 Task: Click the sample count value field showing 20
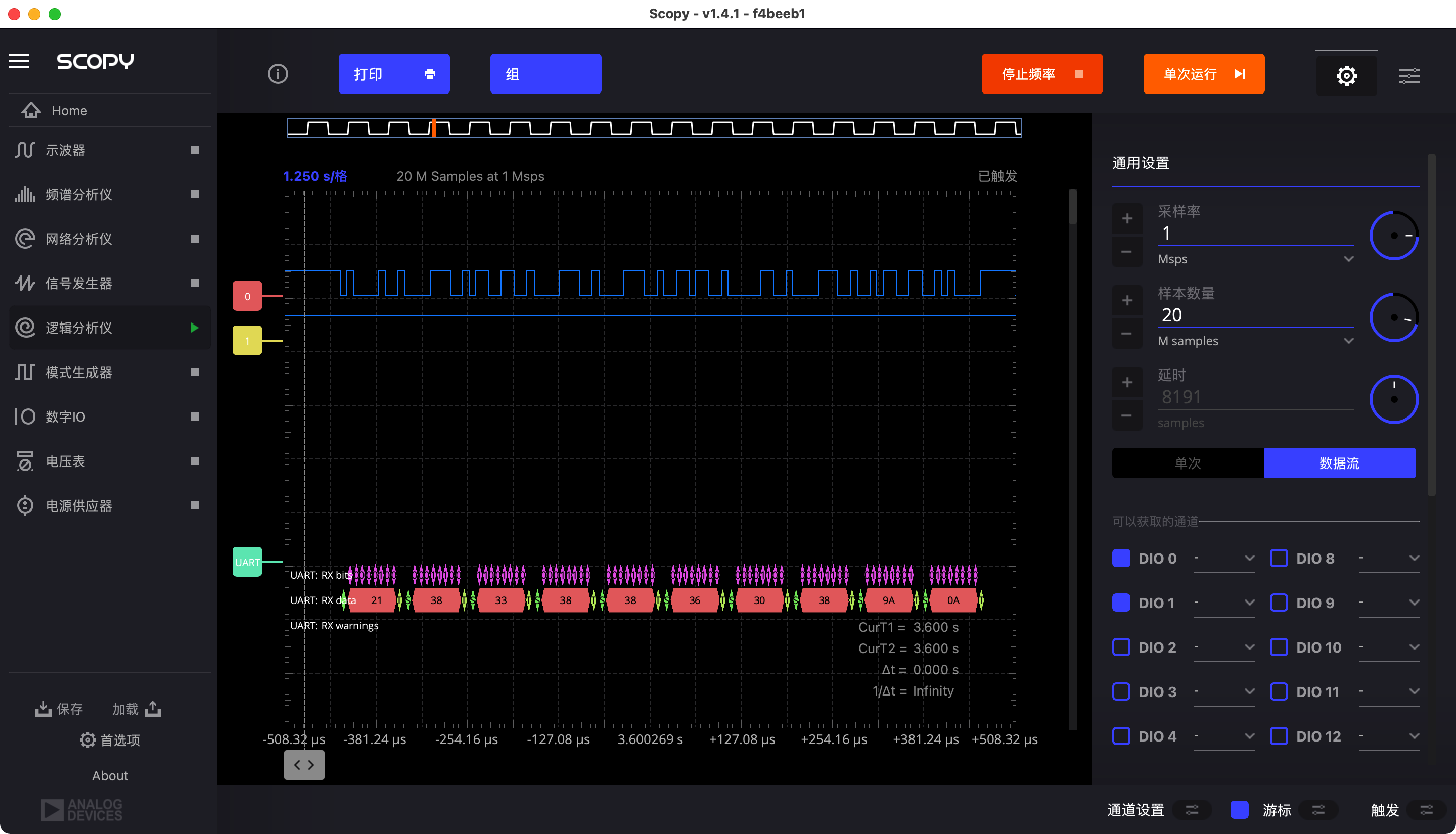(1255, 315)
